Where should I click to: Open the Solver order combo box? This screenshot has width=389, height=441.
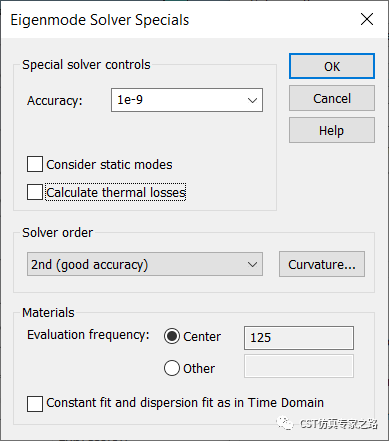tap(145, 264)
